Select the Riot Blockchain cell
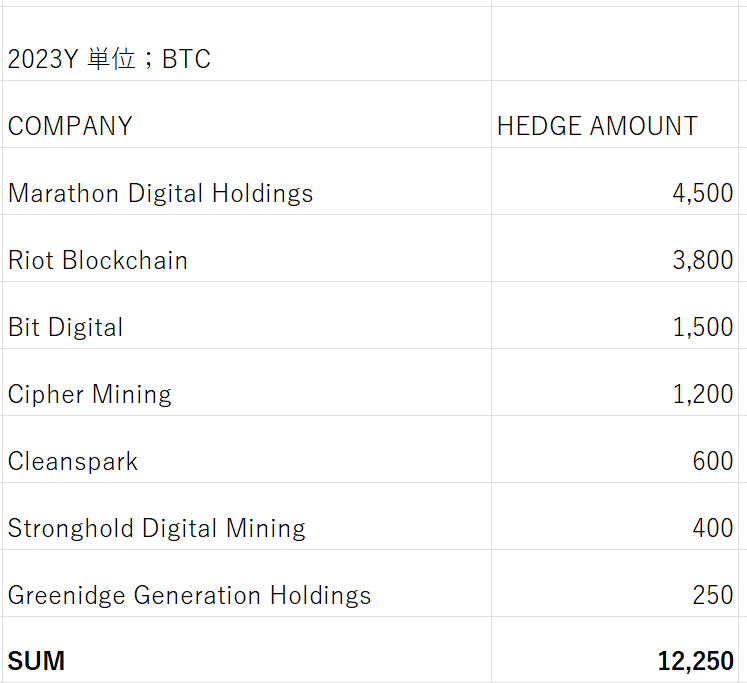 pyautogui.click(x=98, y=260)
